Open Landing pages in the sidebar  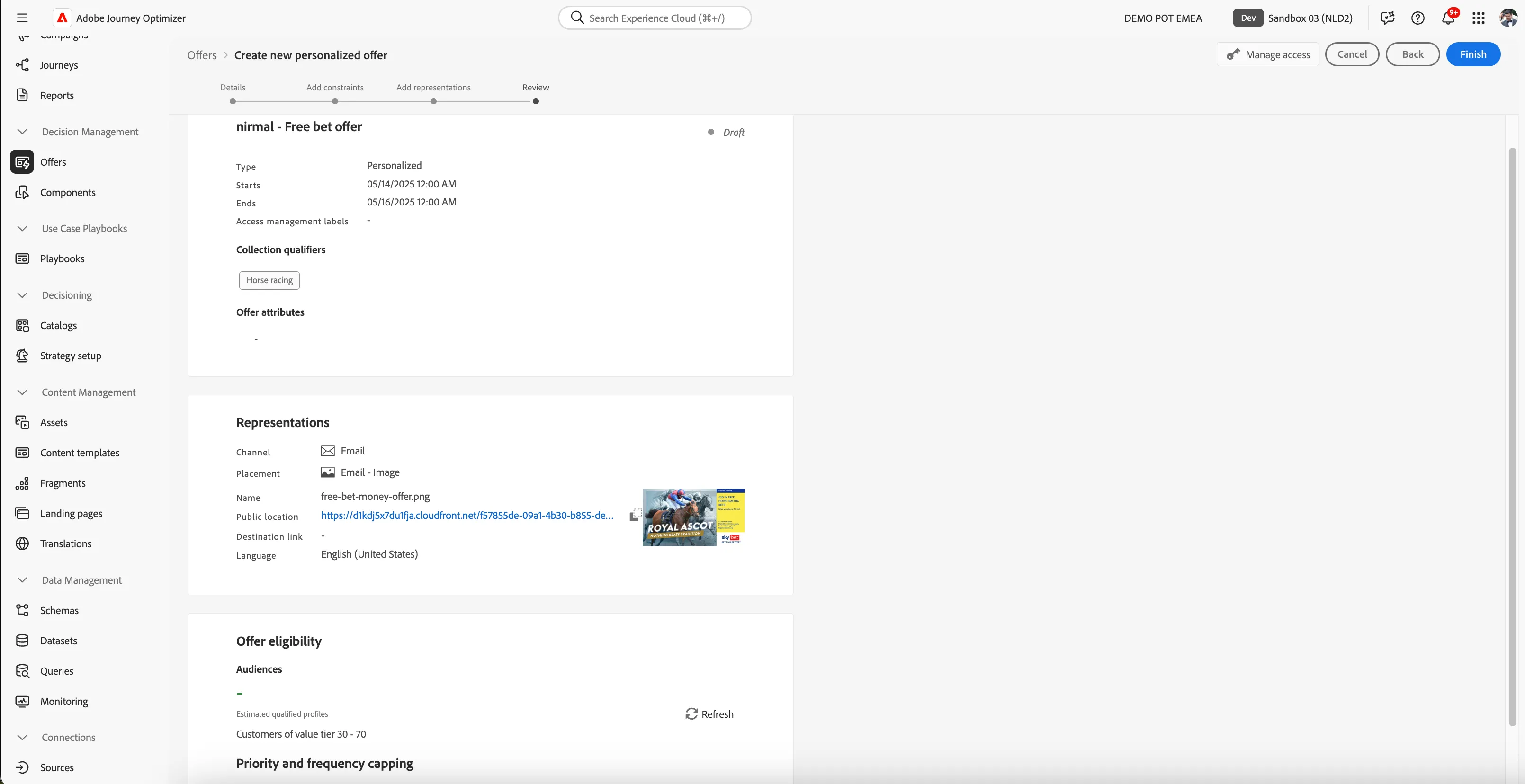[71, 513]
